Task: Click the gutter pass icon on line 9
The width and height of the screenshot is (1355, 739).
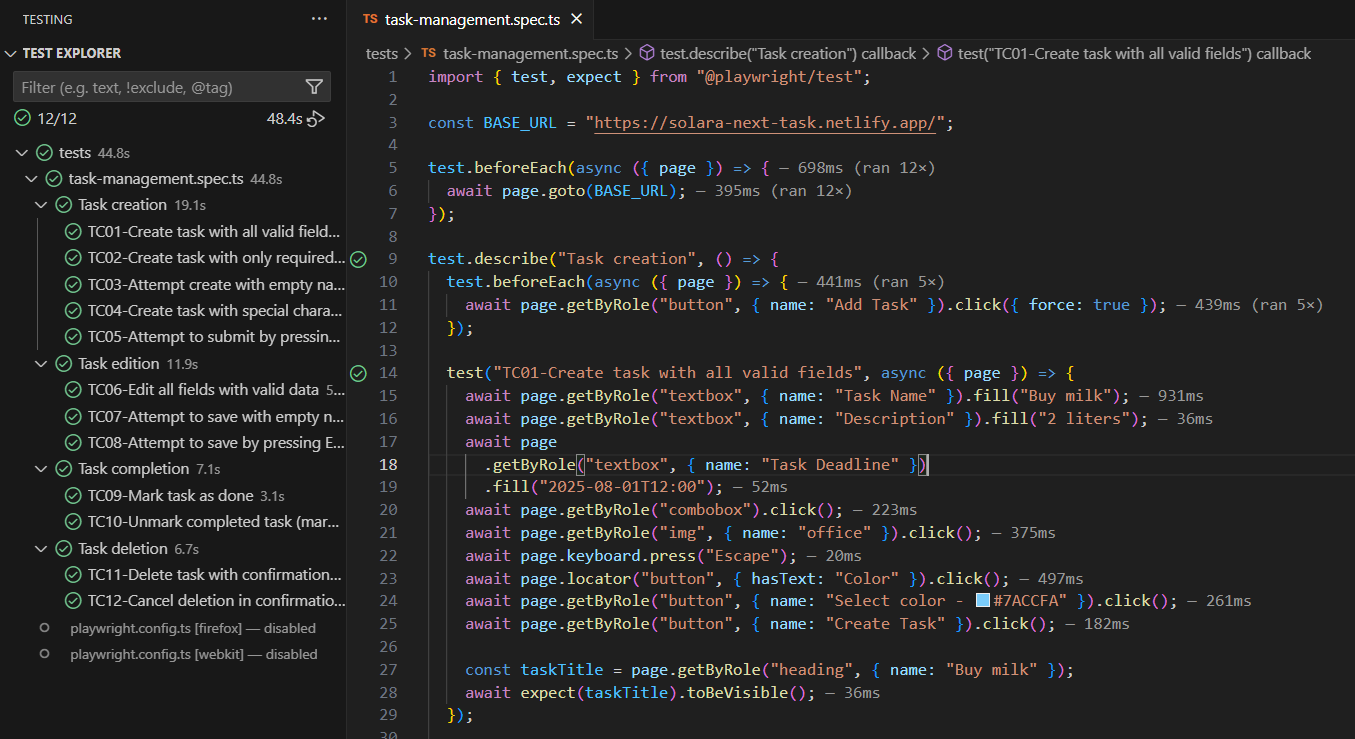Action: [x=359, y=259]
